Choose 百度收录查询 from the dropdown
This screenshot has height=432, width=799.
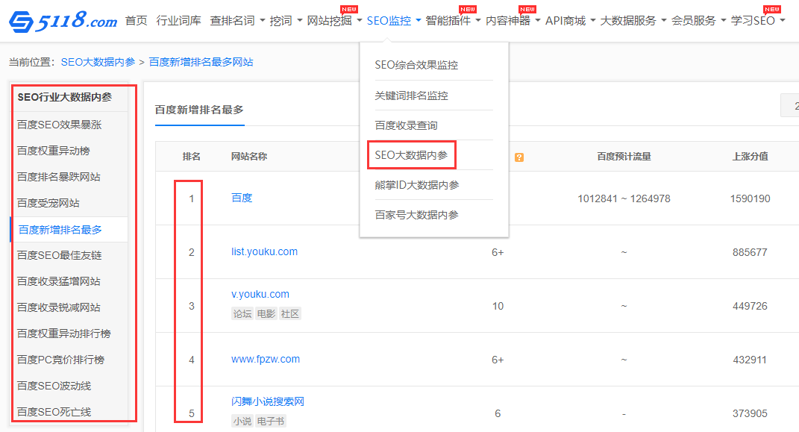click(406, 125)
